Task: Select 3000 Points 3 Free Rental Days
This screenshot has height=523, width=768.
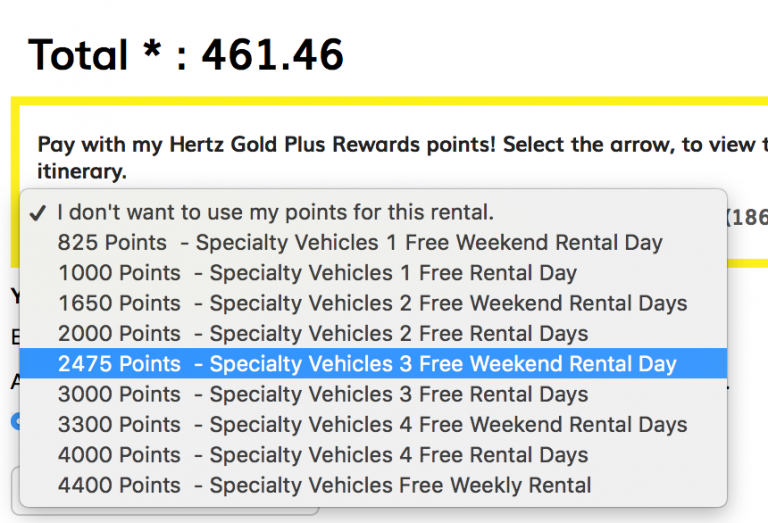Action: click(323, 394)
